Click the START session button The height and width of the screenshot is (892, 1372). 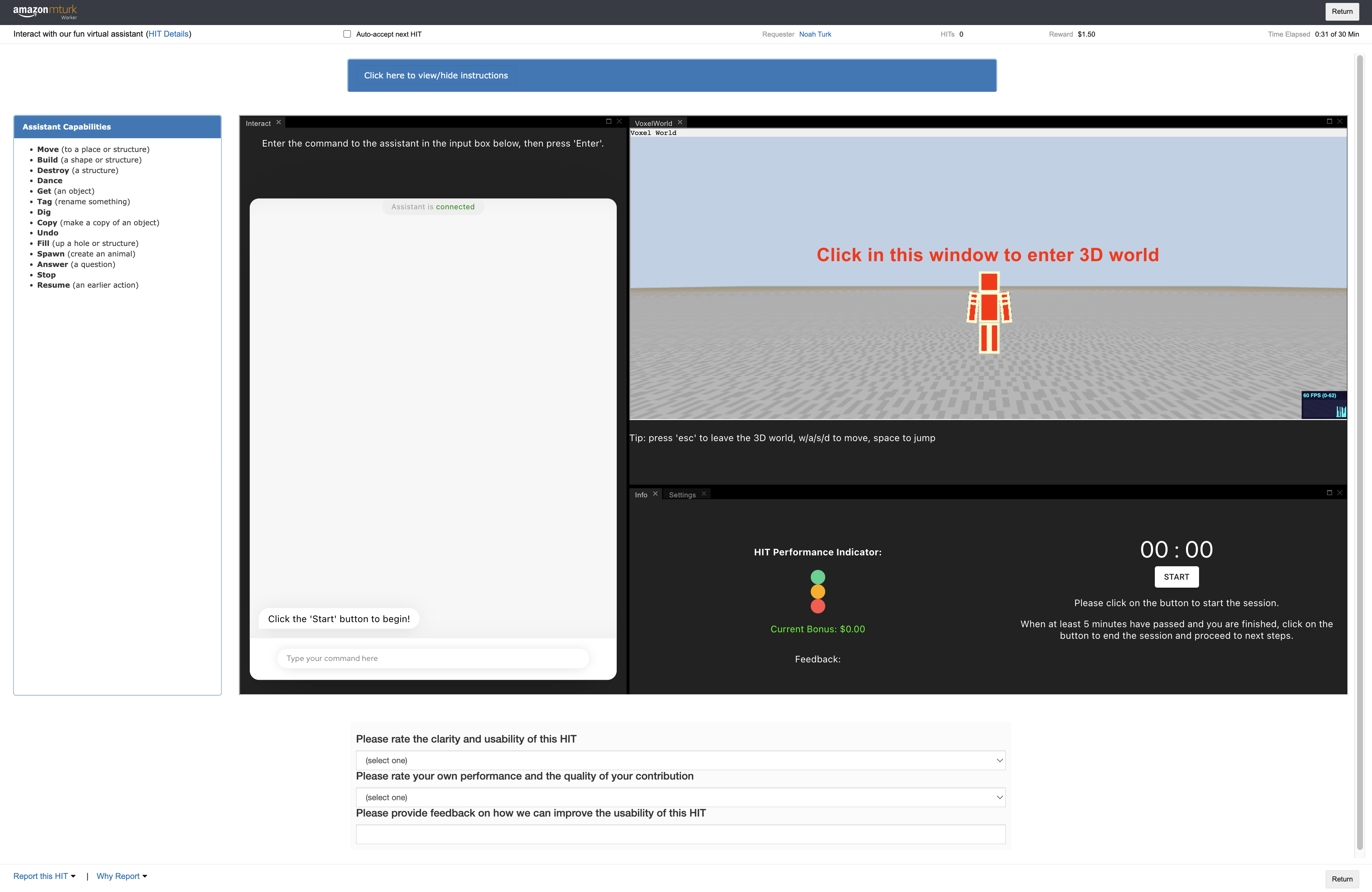1177,577
